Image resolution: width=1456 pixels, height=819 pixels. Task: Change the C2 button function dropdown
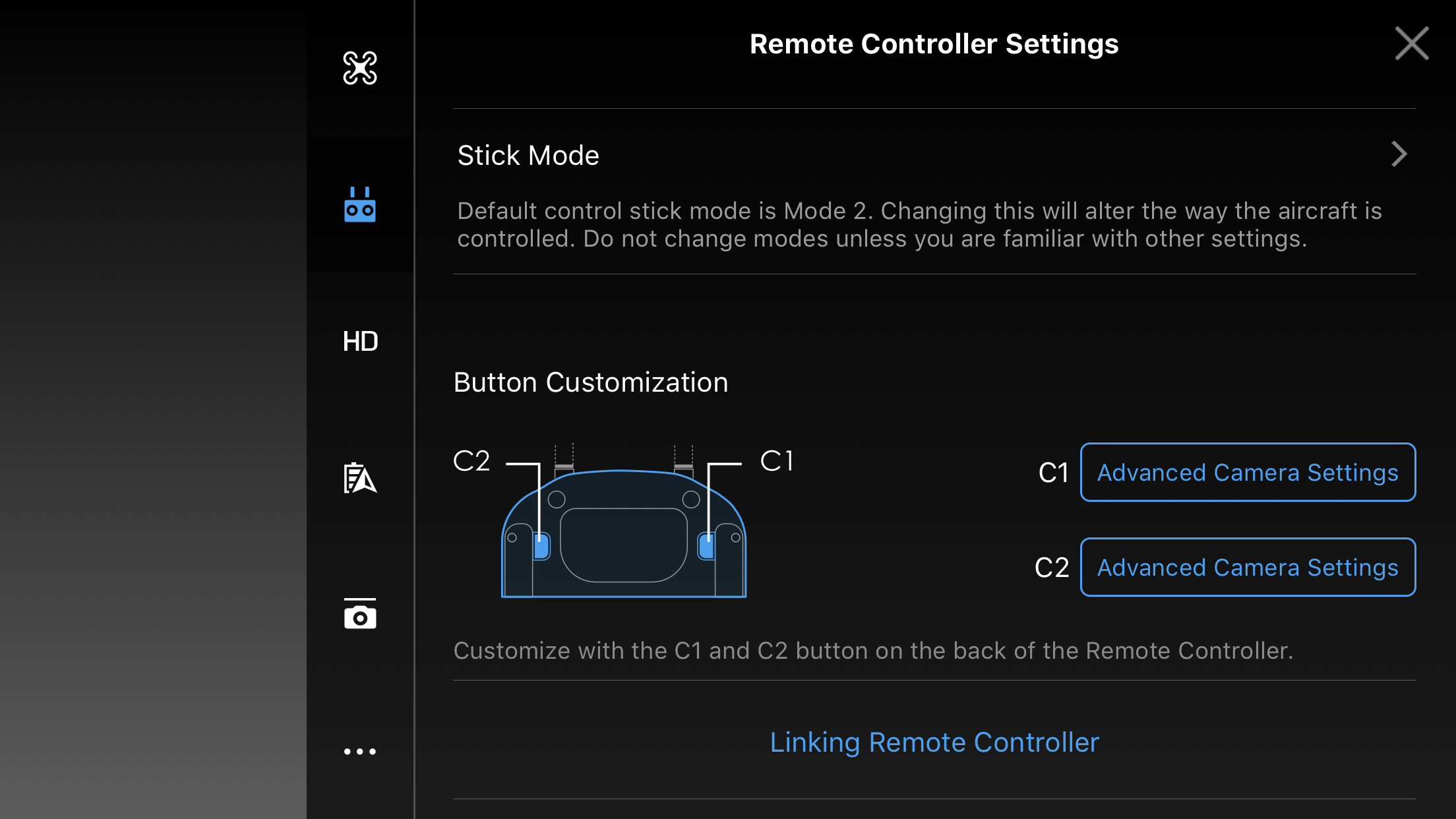click(x=1248, y=567)
